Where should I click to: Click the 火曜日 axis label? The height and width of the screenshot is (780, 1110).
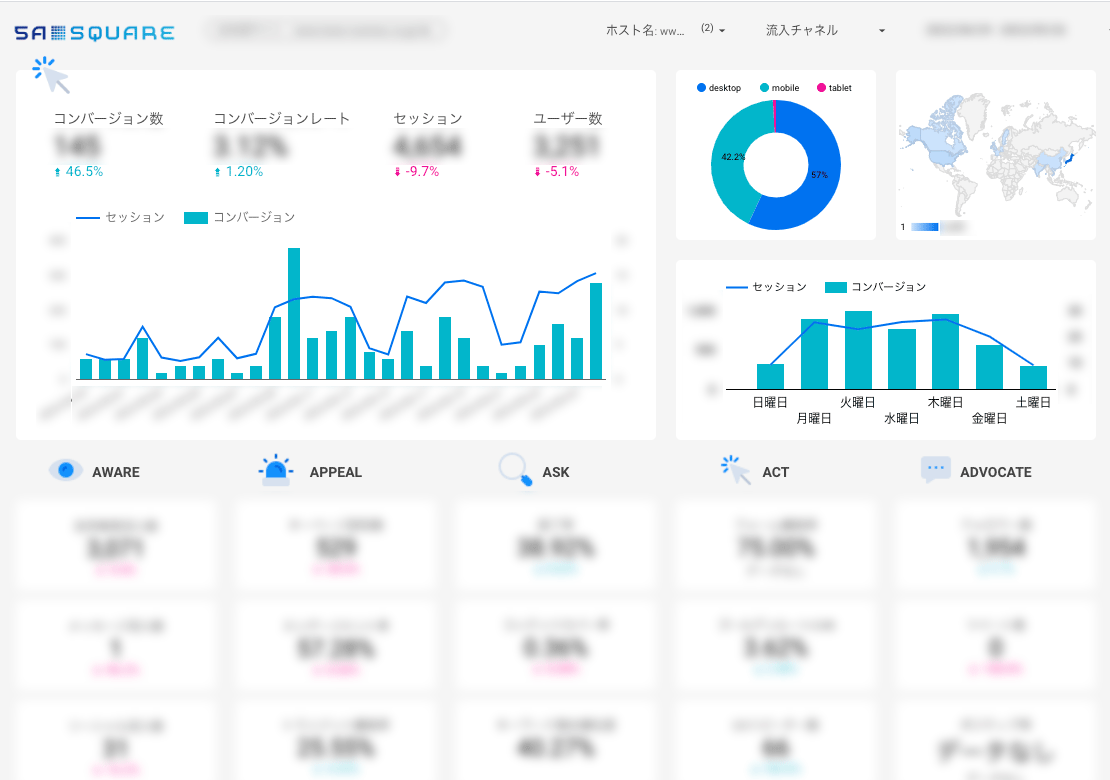point(857,402)
